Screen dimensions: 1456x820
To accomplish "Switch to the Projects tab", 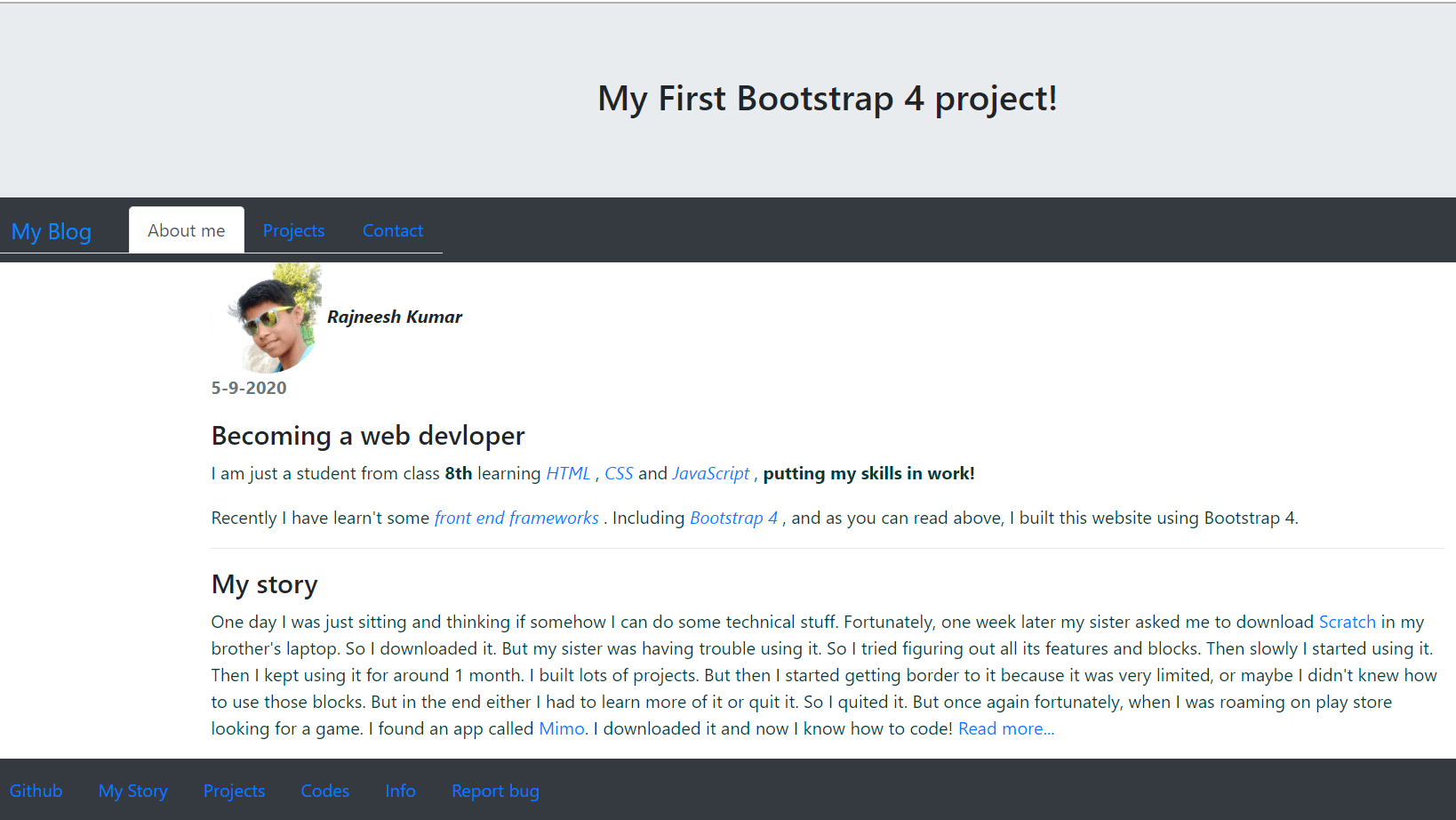I will click(293, 230).
